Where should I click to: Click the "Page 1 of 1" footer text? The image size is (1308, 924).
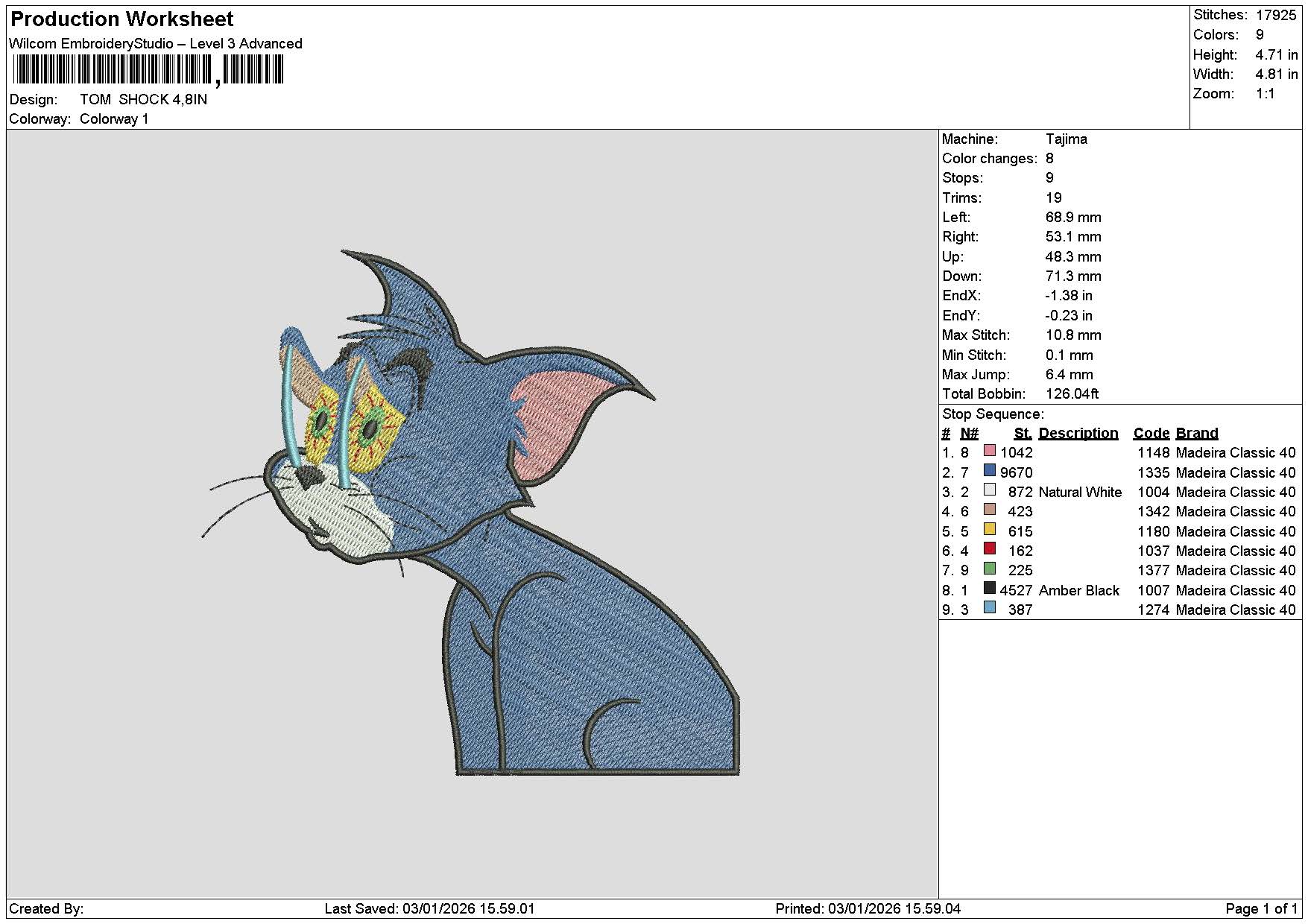(1262, 909)
